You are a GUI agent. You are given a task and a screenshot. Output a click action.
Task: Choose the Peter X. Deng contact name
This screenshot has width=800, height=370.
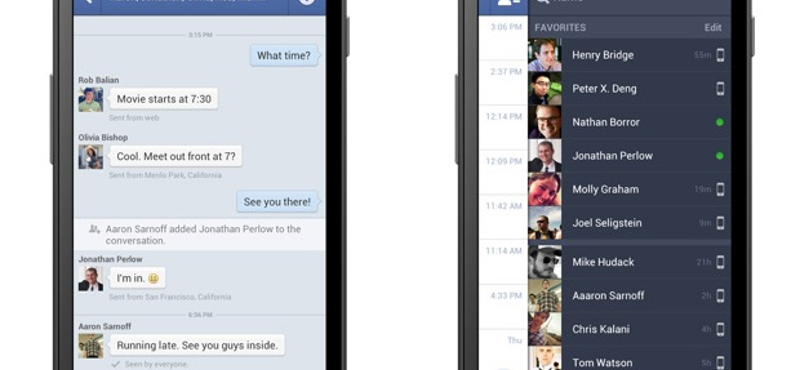point(605,89)
